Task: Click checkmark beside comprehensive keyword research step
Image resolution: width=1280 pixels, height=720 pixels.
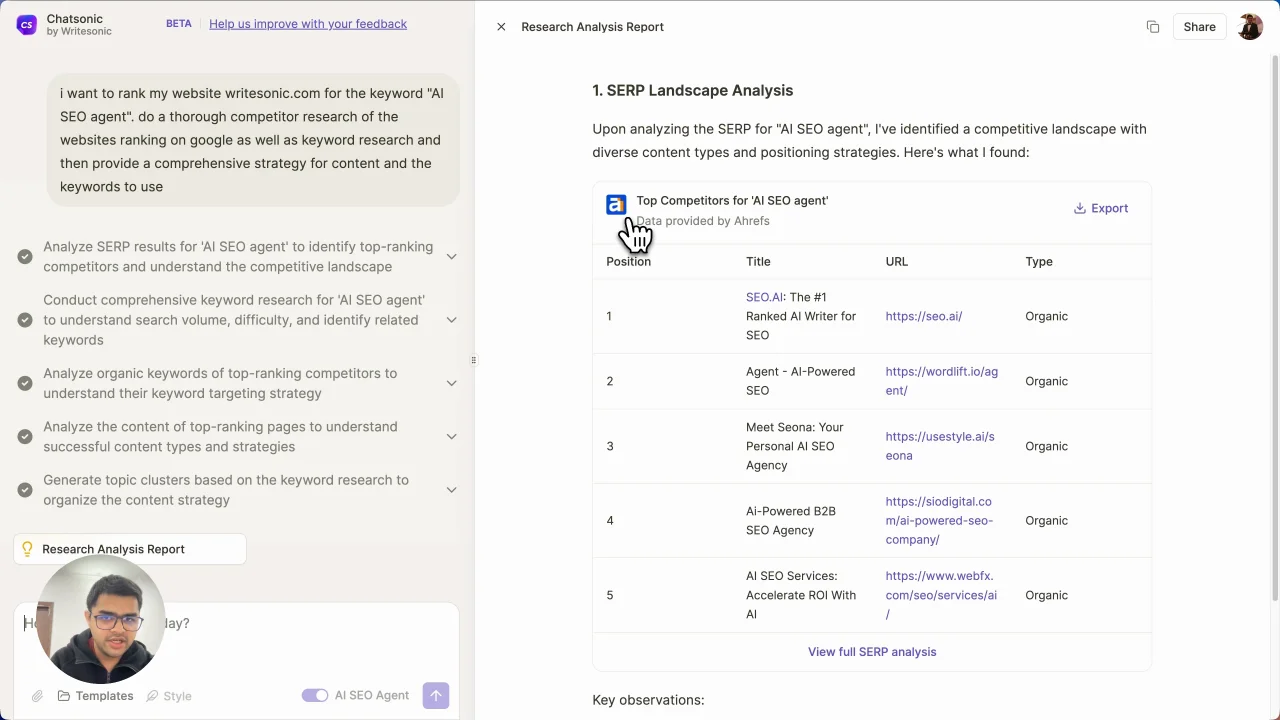Action: pos(25,320)
